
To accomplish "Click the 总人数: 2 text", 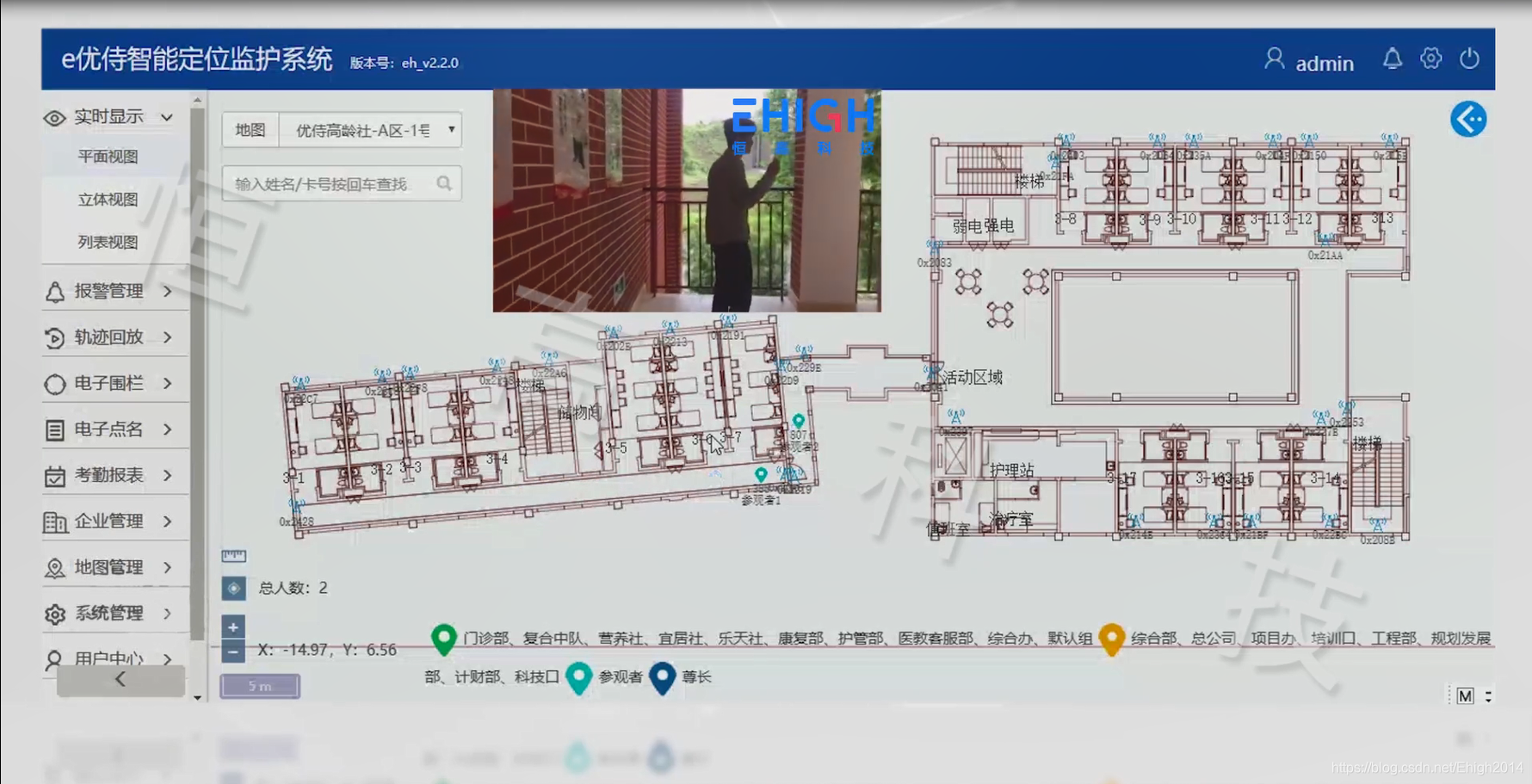I will 293,588.
